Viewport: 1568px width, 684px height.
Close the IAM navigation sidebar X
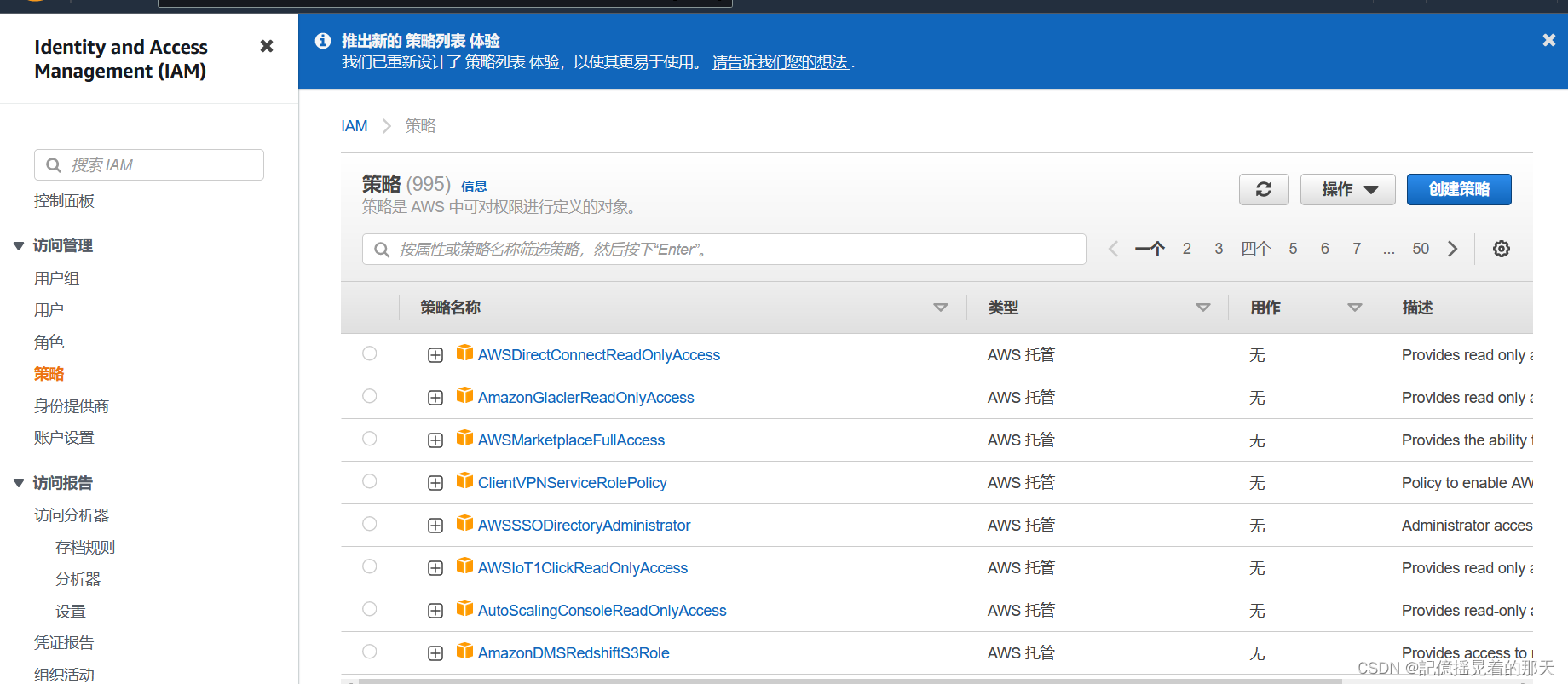(267, 46)
